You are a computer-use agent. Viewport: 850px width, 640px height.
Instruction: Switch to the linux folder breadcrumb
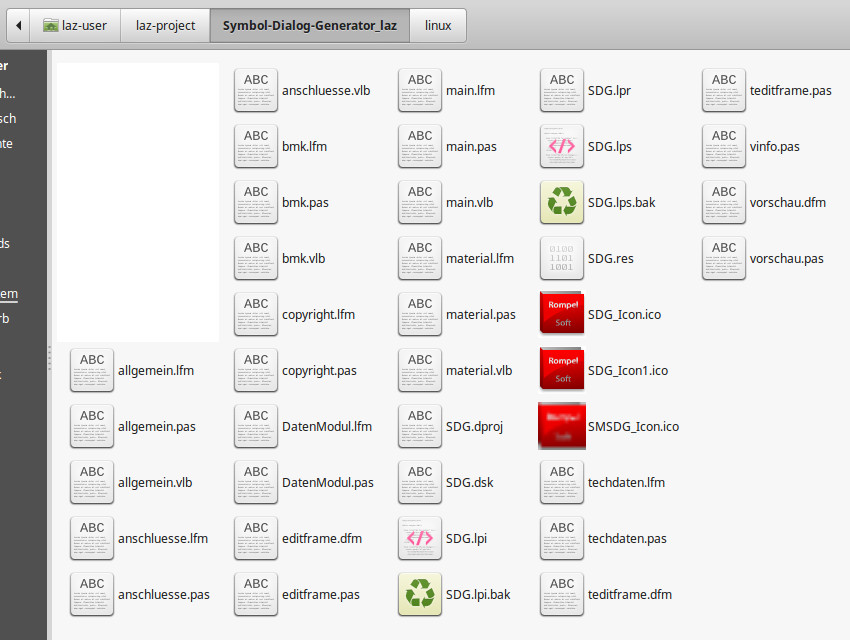438,25
